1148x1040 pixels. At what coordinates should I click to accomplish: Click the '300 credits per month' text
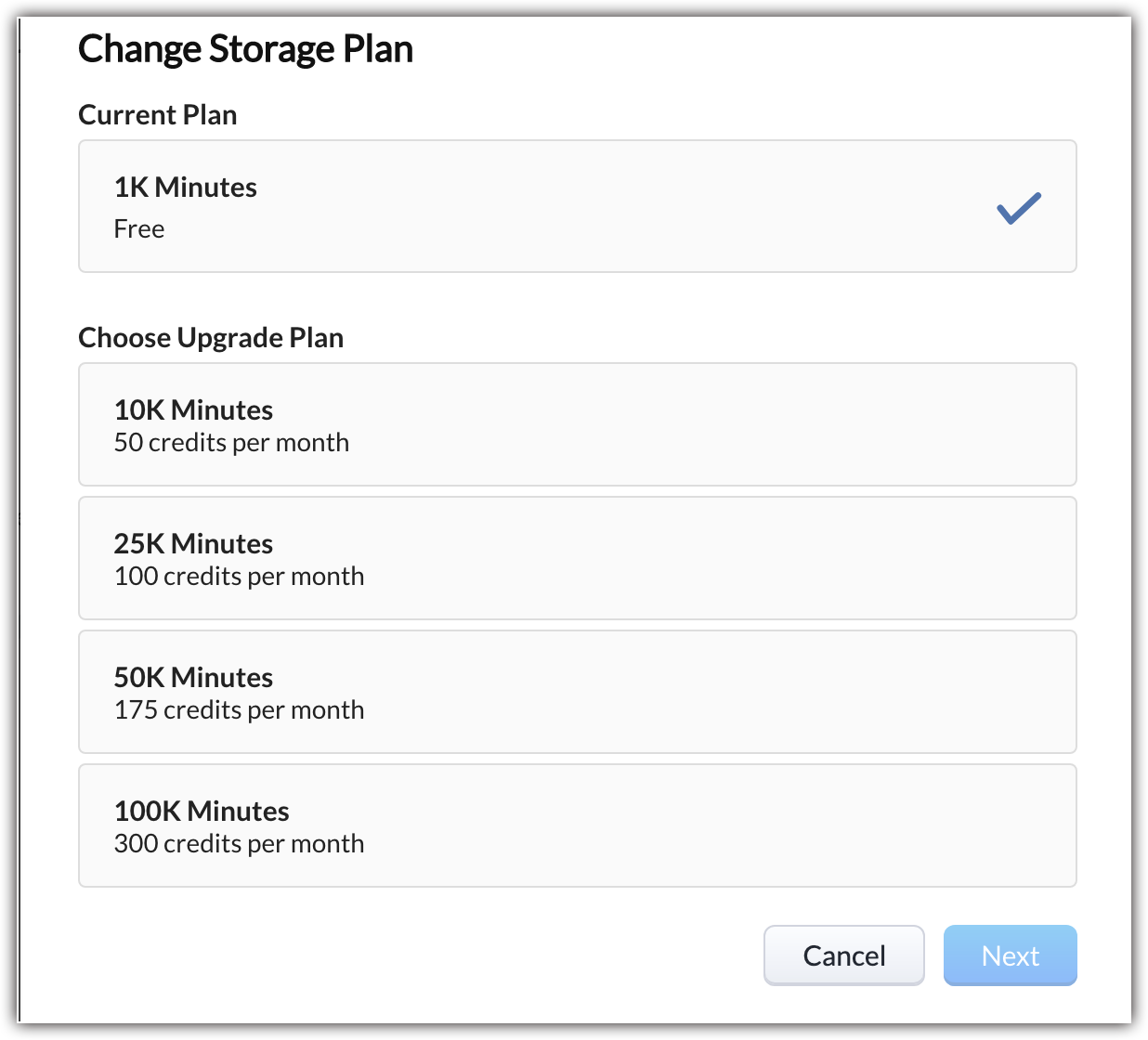pos(239,844)
